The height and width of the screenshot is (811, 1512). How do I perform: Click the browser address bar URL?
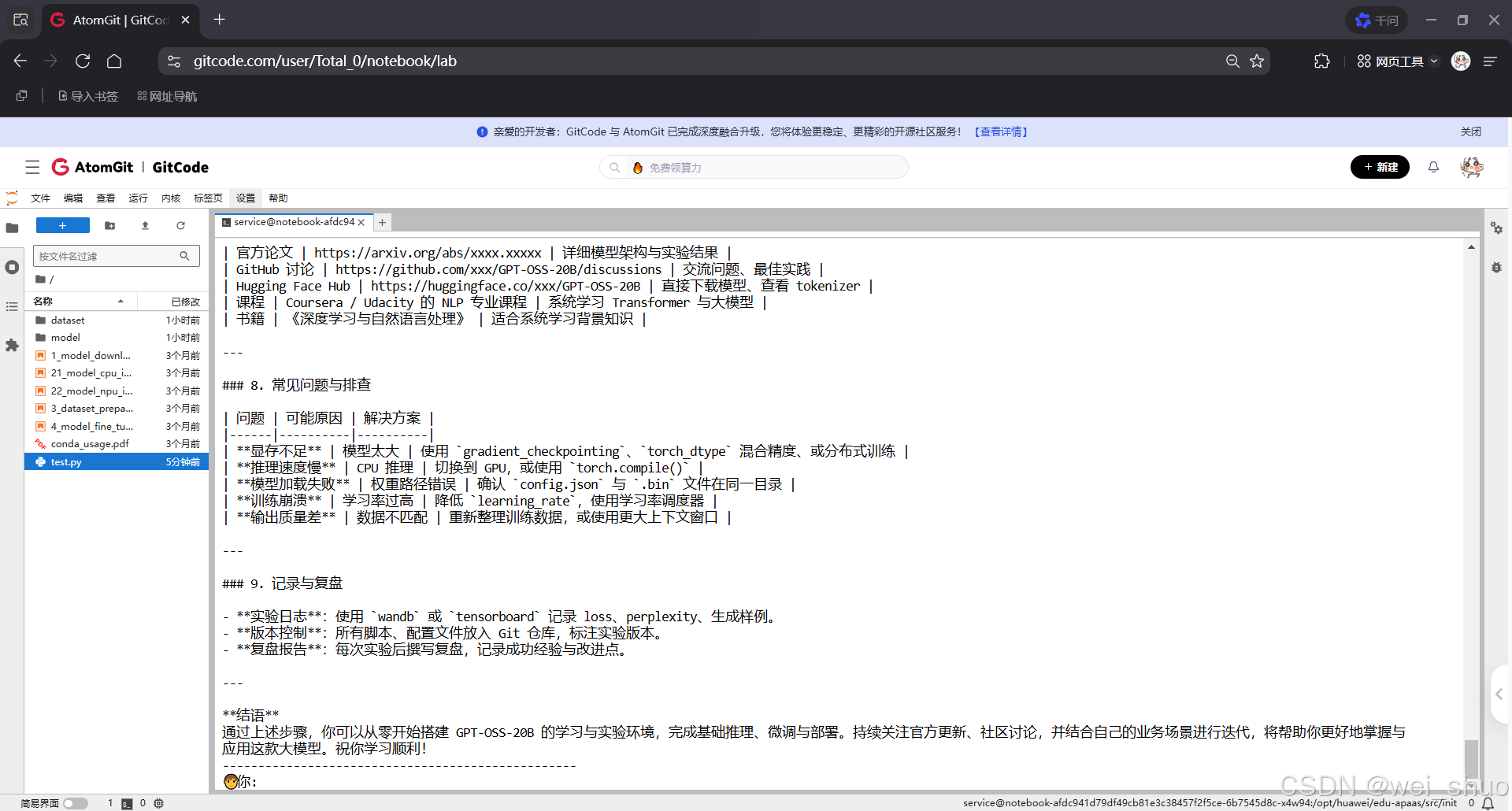[324, 61]
